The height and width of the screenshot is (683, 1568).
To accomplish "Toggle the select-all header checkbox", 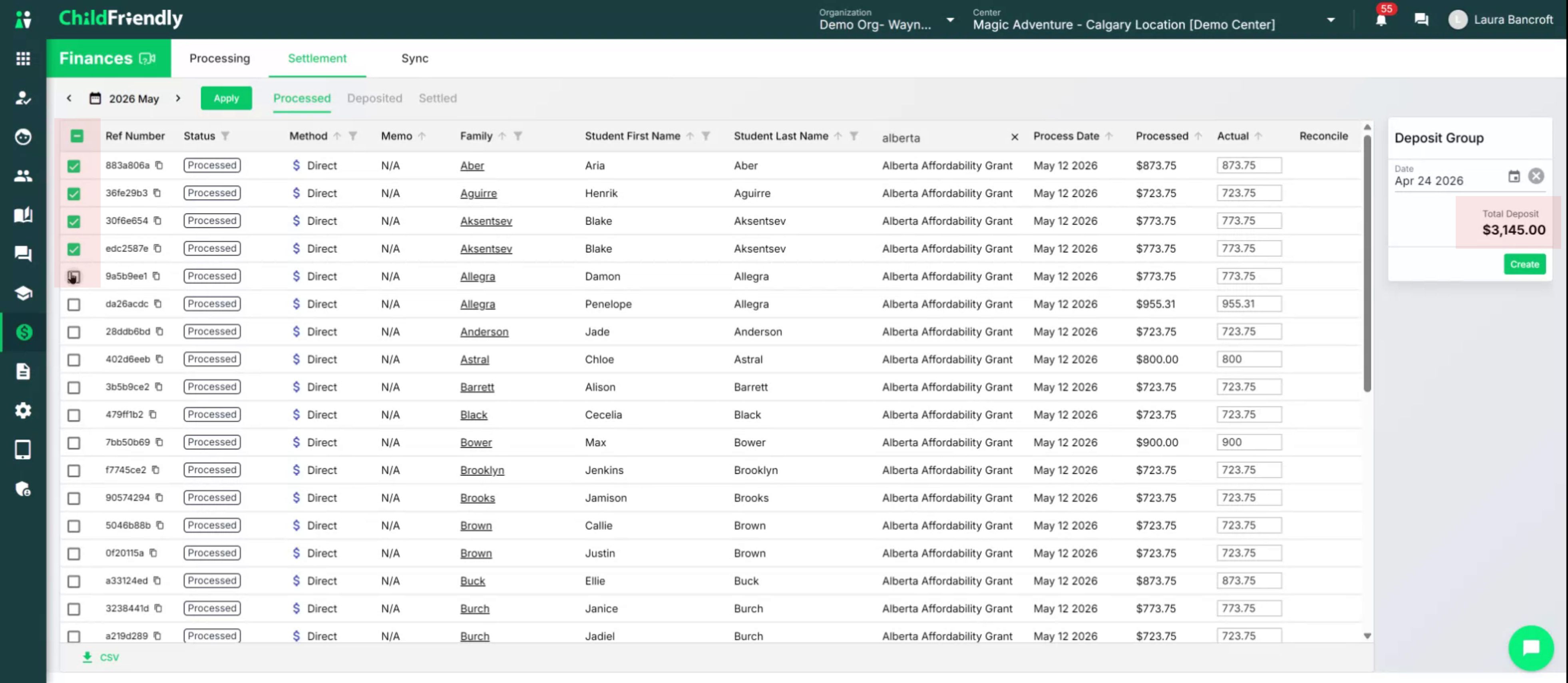I will coord(77,136).
